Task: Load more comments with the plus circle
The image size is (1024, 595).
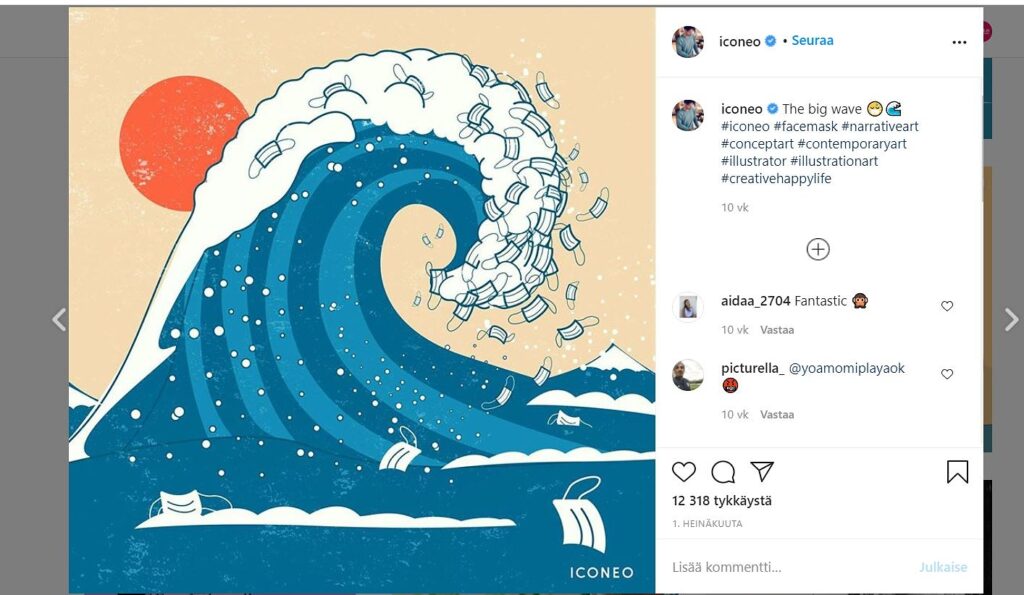Action: pos(818,249)
